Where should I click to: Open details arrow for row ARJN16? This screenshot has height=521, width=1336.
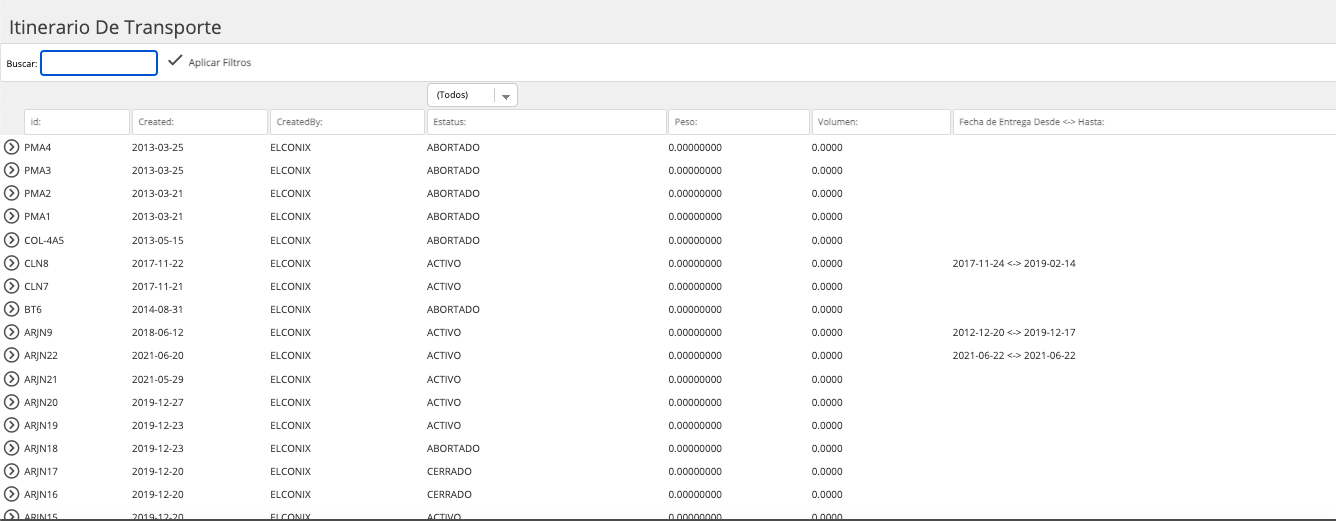click(12, 494)
